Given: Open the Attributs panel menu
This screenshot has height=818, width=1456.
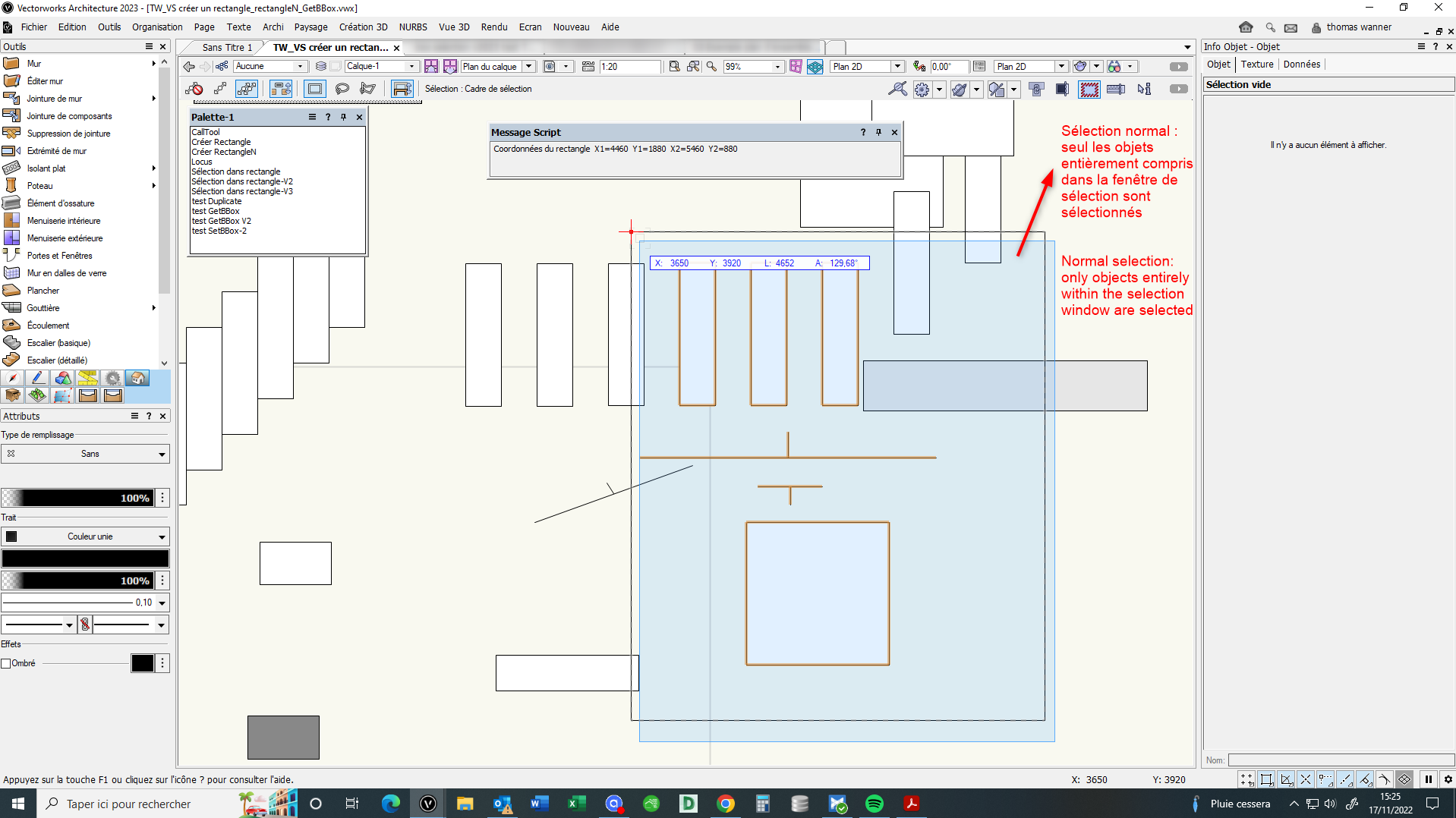Looking at the screenshot, I should [x=134, y=416].
